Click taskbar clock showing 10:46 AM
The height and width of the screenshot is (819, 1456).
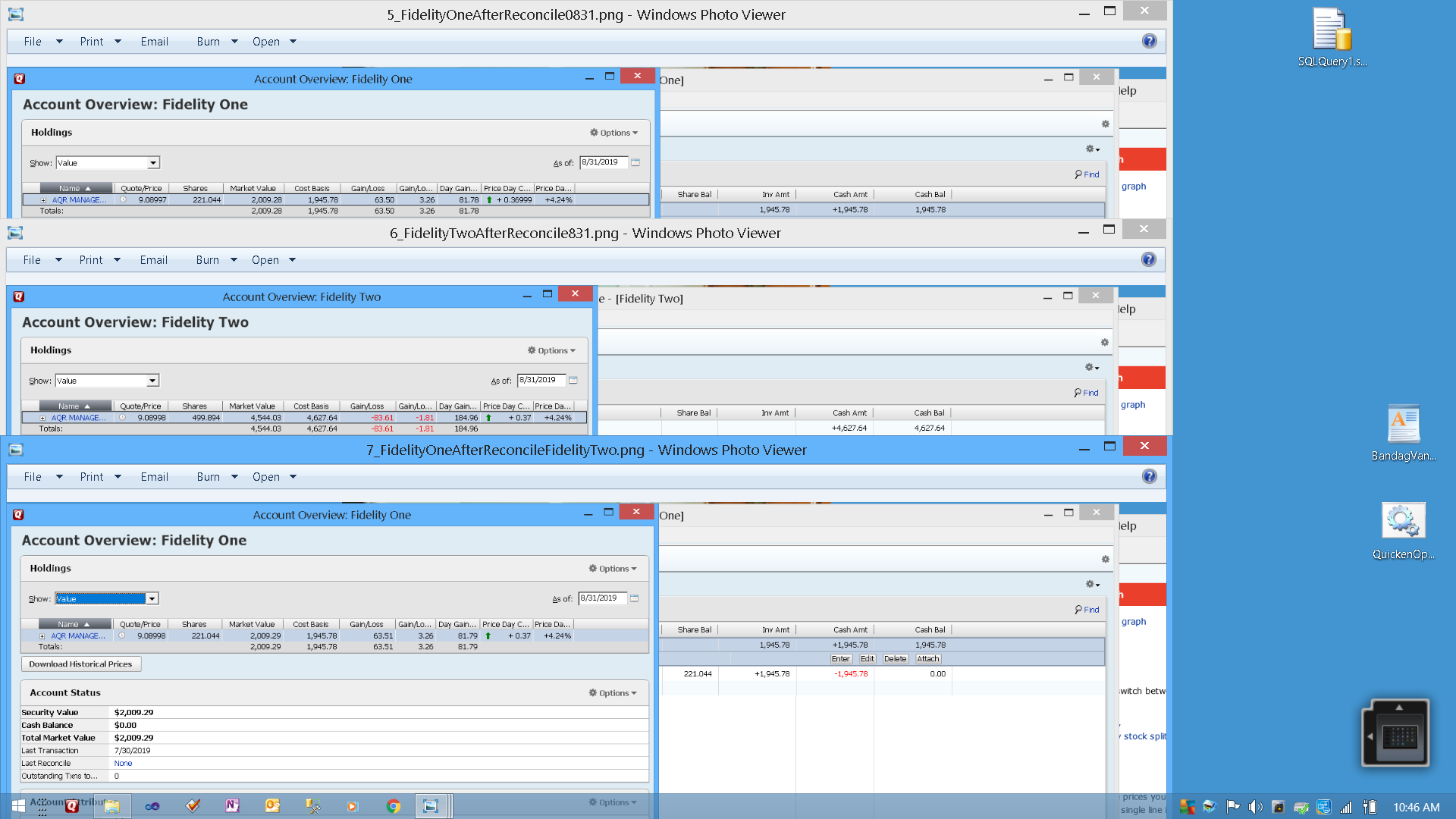[1416, 808]
